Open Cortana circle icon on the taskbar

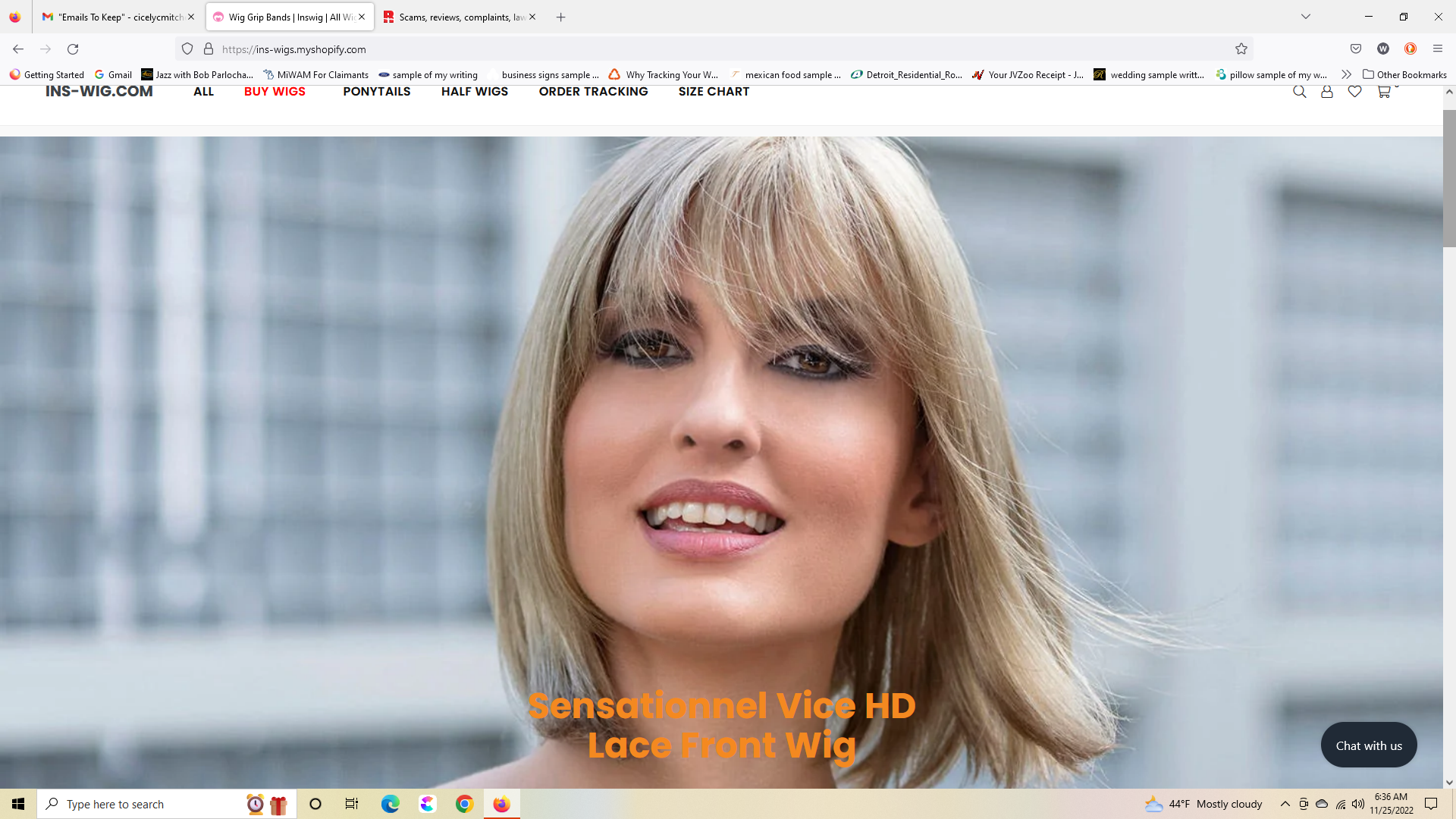point(315,804)
